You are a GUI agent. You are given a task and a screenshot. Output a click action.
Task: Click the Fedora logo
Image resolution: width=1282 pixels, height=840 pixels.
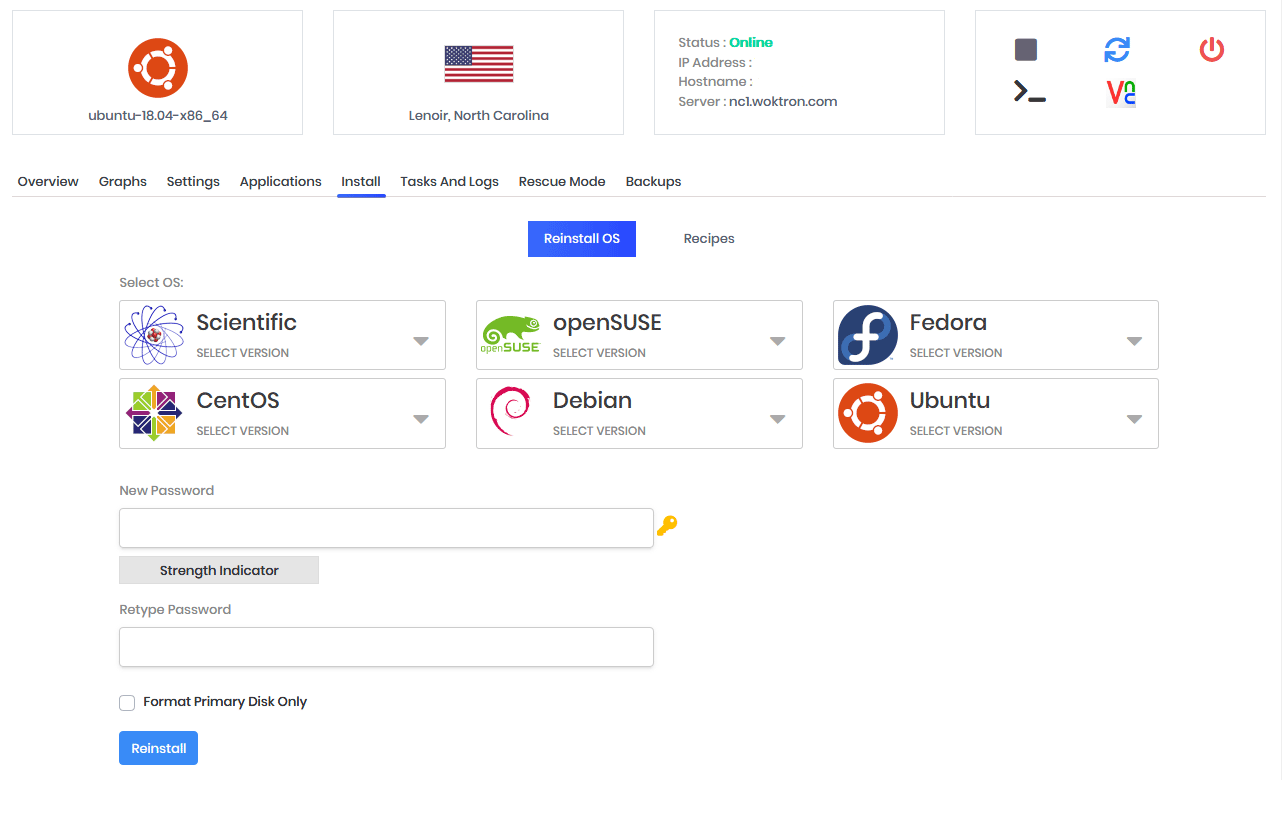[868, 335]
